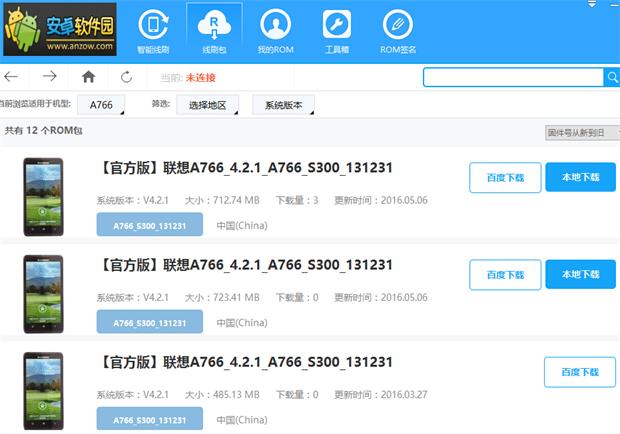620x434 pixels.
Task: Click 百度下载 for the 712.74 MB ROM
Action: (505, 177)
